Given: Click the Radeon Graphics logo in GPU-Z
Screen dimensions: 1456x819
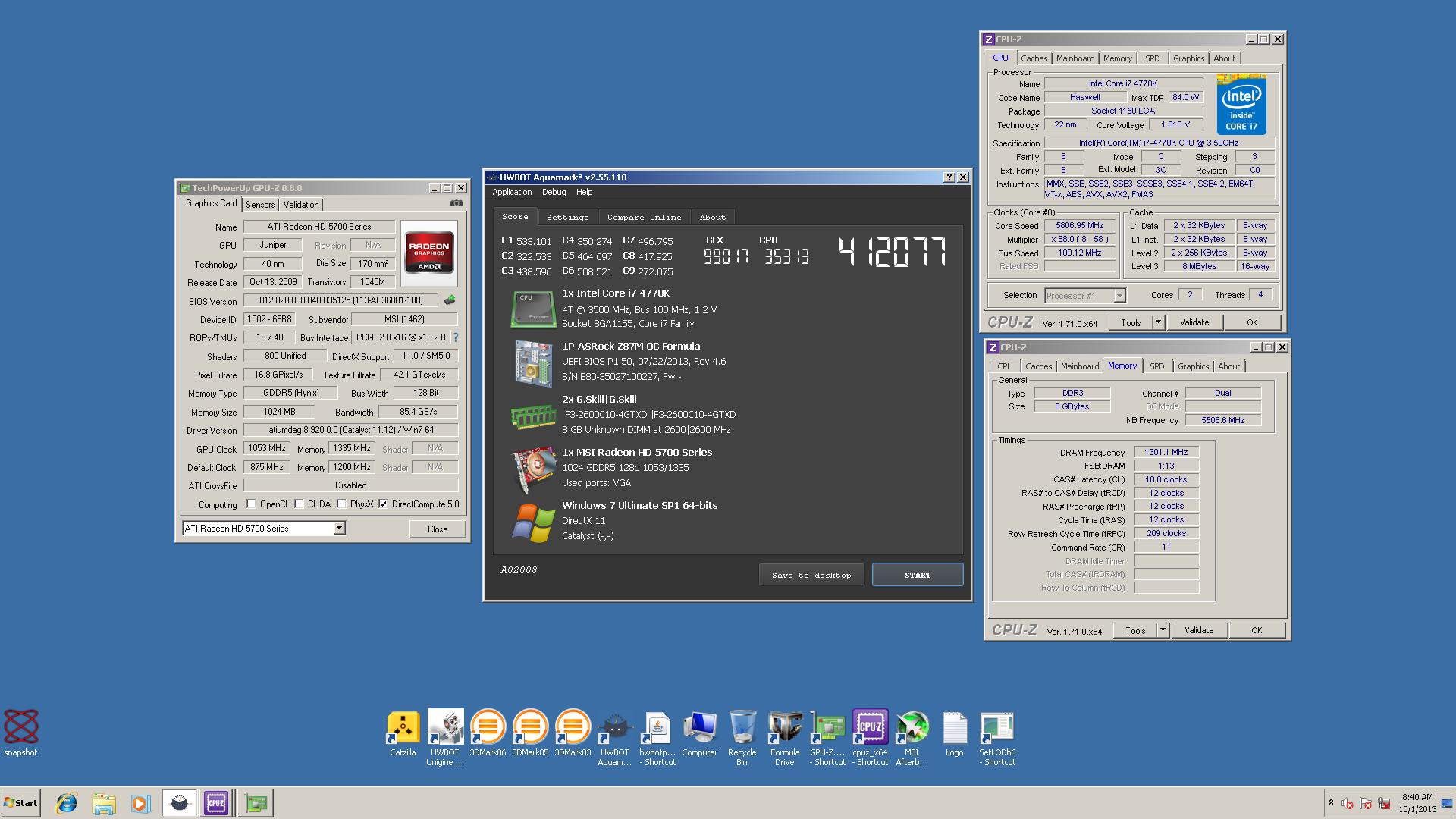Looking at the screenshot, I should tap(429, 253).
